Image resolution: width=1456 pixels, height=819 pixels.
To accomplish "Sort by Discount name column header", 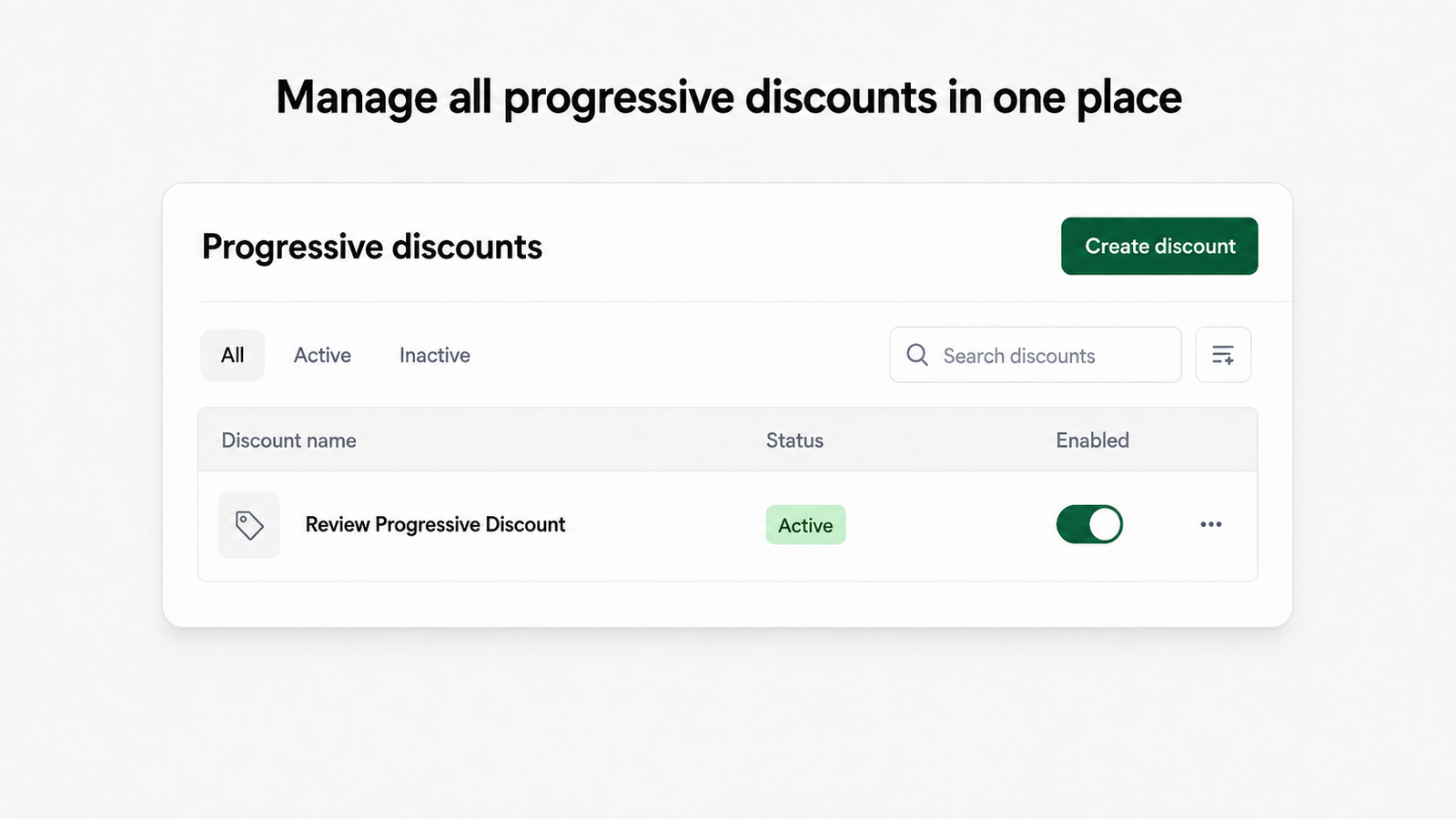I will tap(288, 440).
